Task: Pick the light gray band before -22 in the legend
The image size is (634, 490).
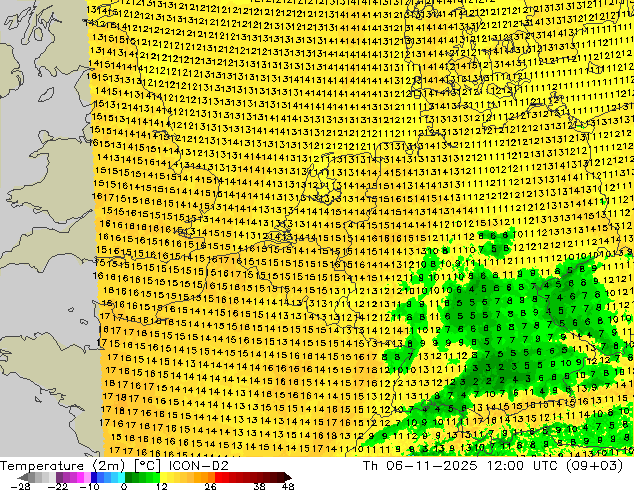Action: click(52, 477)
